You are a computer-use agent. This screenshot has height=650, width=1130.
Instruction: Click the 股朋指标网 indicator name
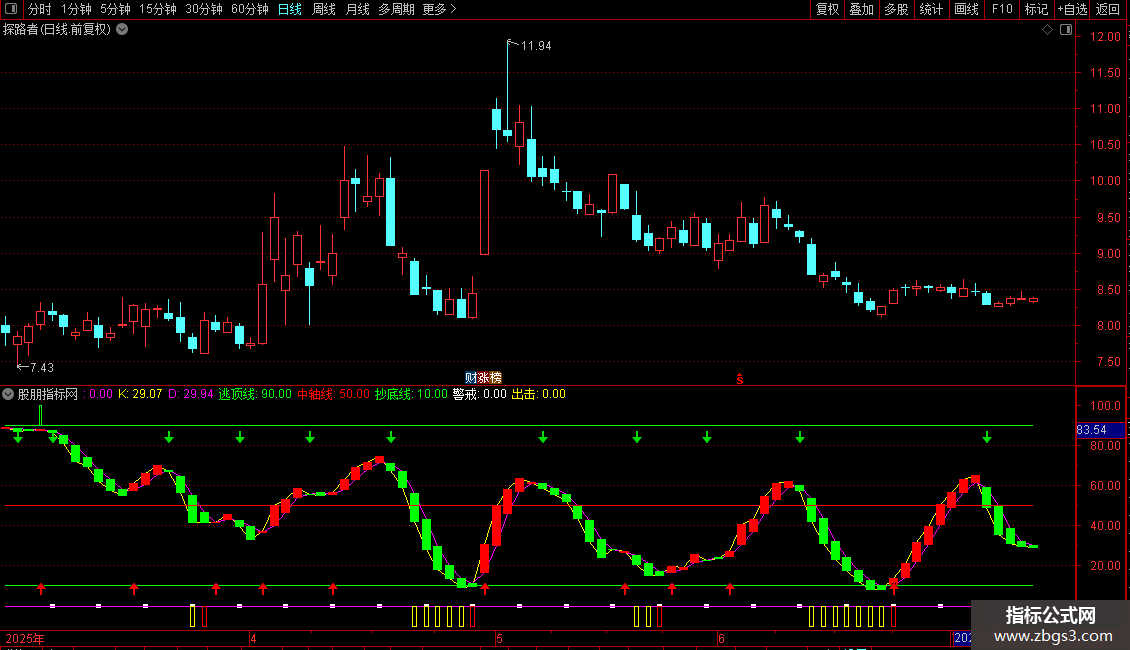pyautogui.click(x=48, y=394)
